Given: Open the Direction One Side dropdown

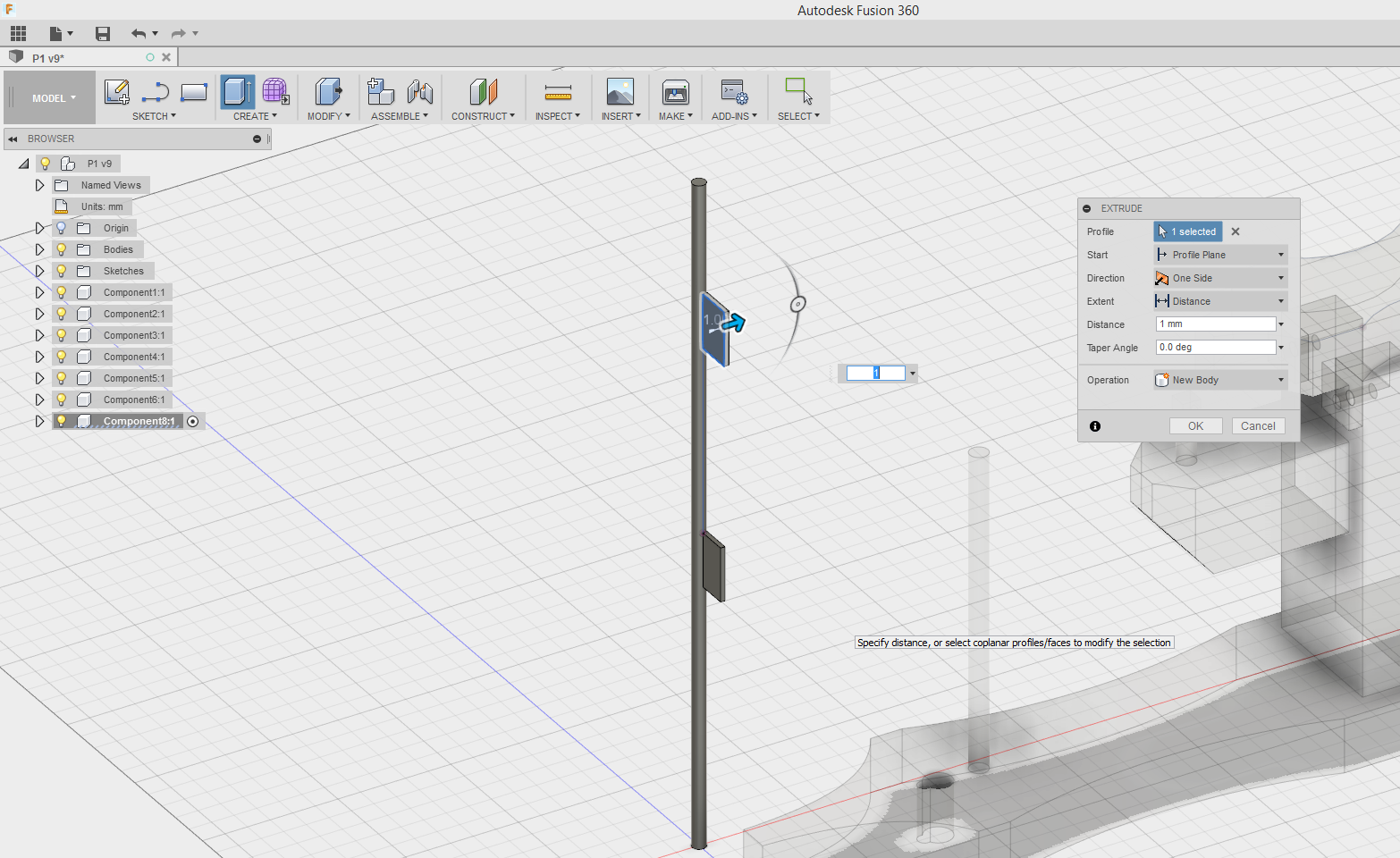Looking at the screenshot, I should 1220,278.
